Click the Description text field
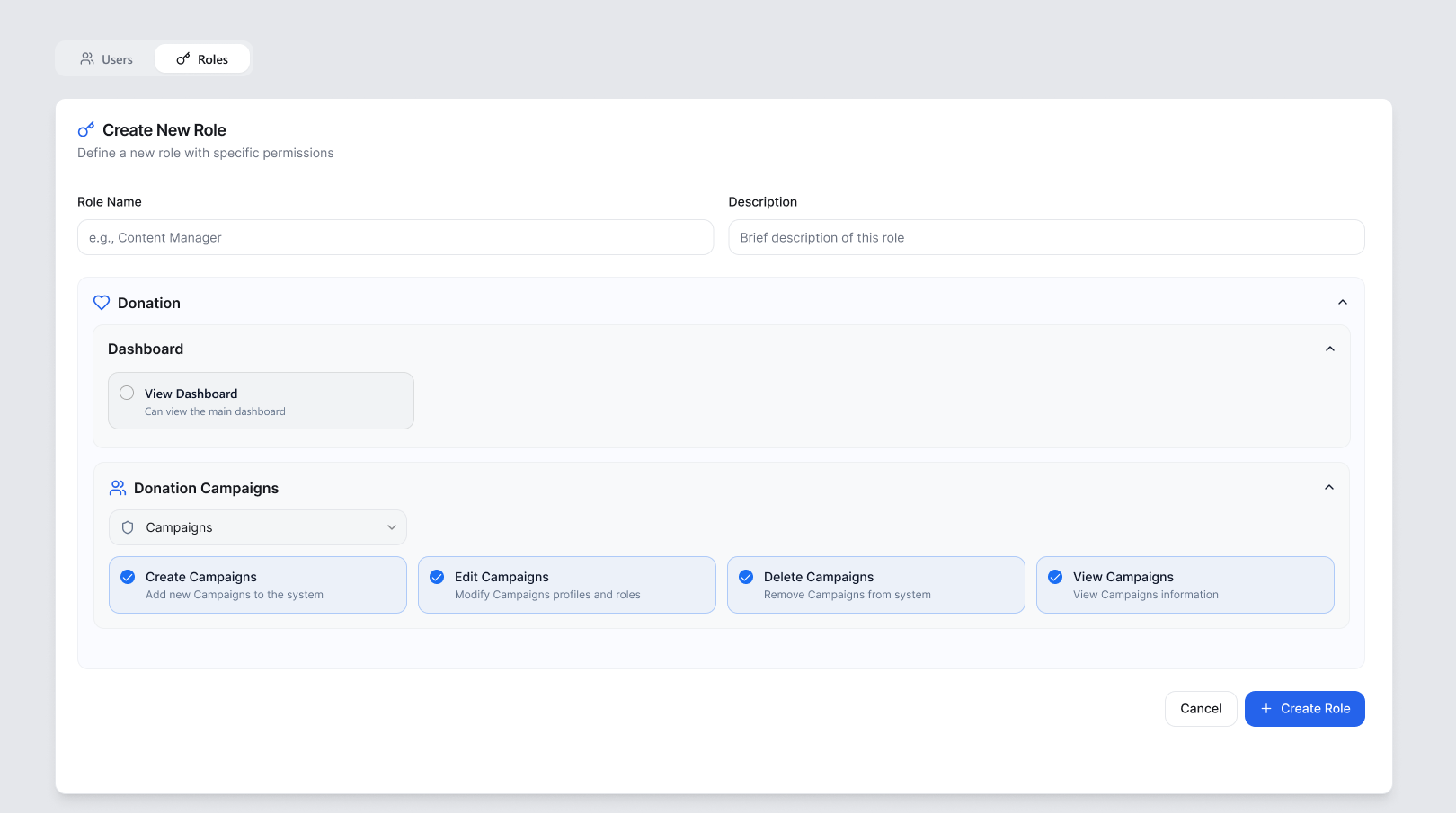 point(1046,237)
